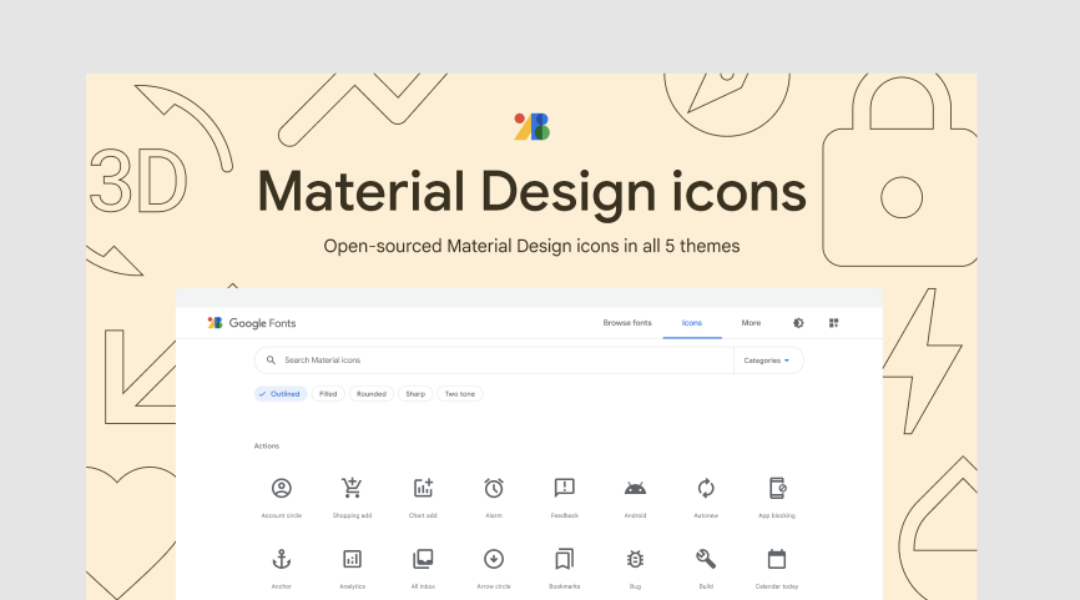Select the Autorenew icon
This screenshot has width=1080, height=600.
pyautogui.click(x=706, y=488)
